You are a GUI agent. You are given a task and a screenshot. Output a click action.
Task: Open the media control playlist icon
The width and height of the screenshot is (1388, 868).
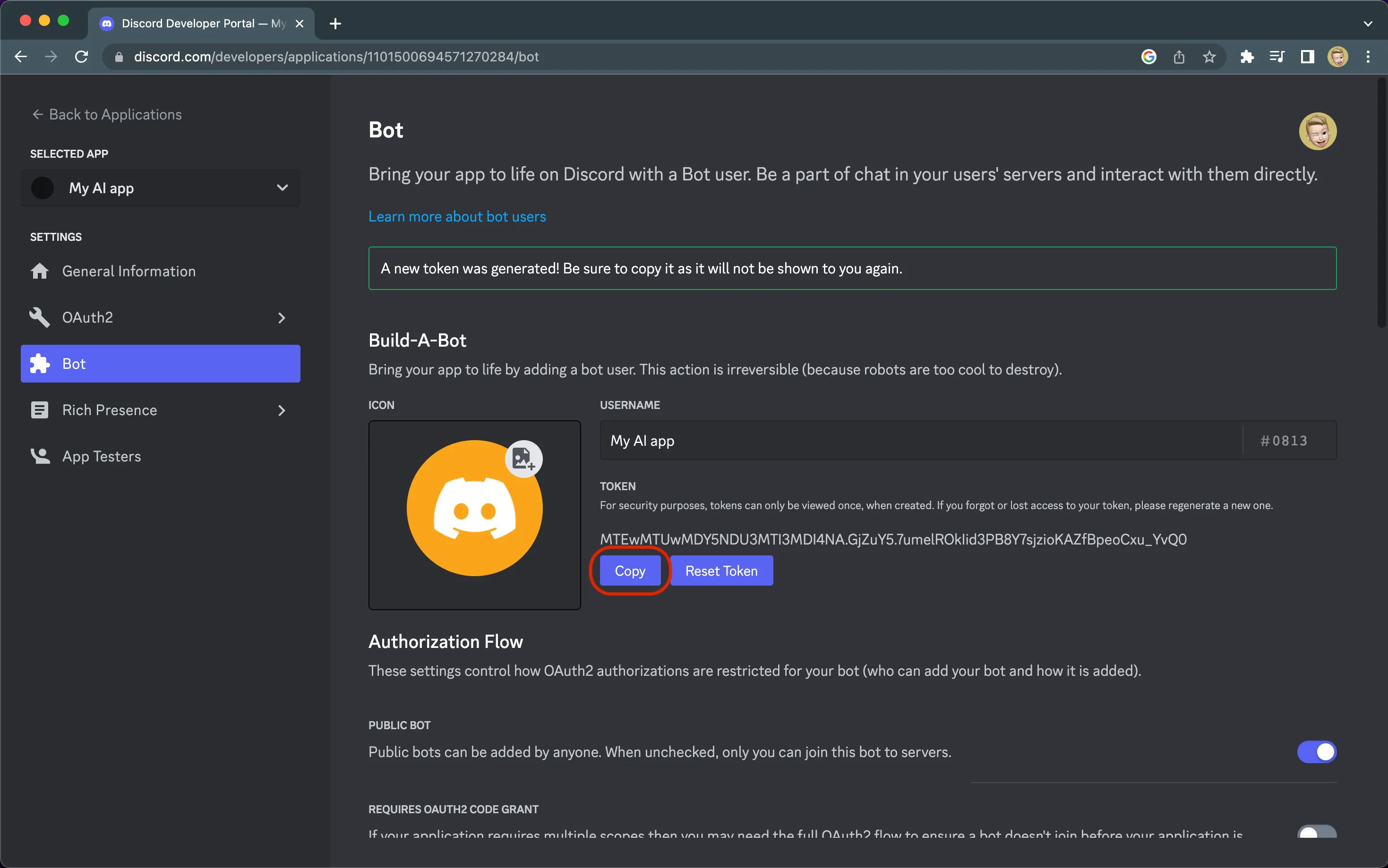click(x=1277, y=56)
